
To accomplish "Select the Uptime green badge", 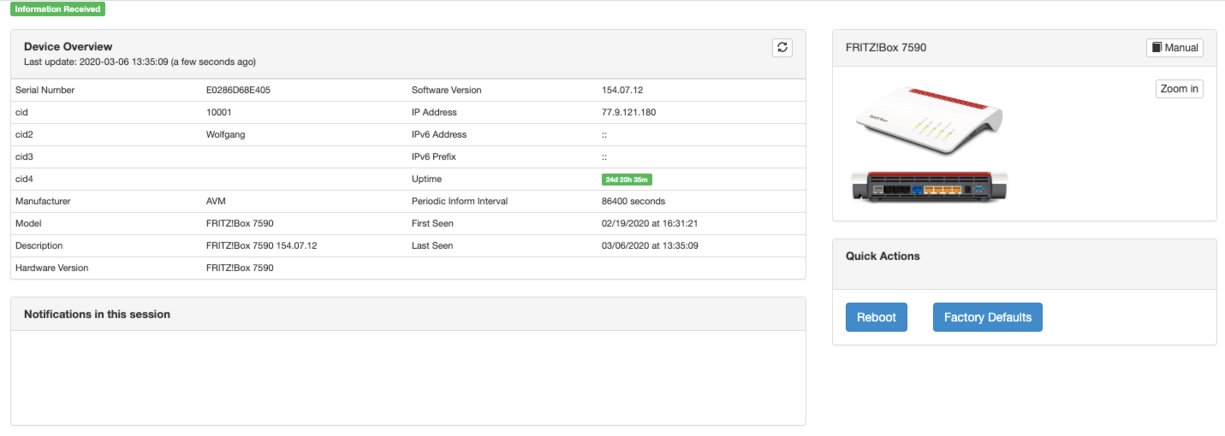I will coord(627,179).
